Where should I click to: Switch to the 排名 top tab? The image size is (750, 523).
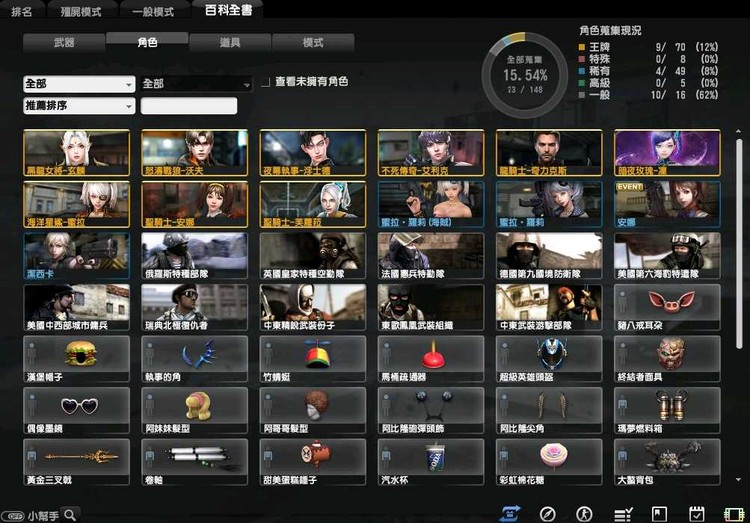pos(22,11)
